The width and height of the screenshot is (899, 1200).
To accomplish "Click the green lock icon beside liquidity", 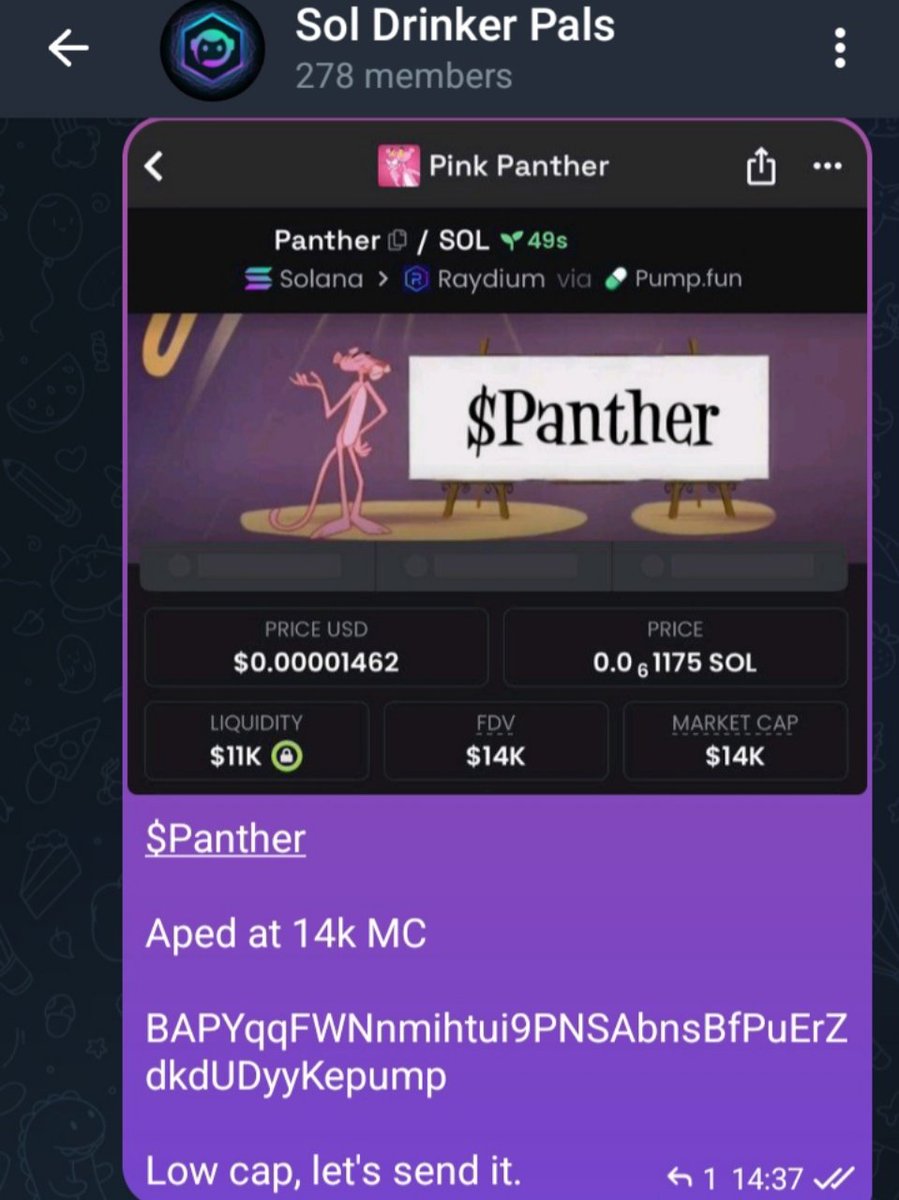I will click(288, 757).
